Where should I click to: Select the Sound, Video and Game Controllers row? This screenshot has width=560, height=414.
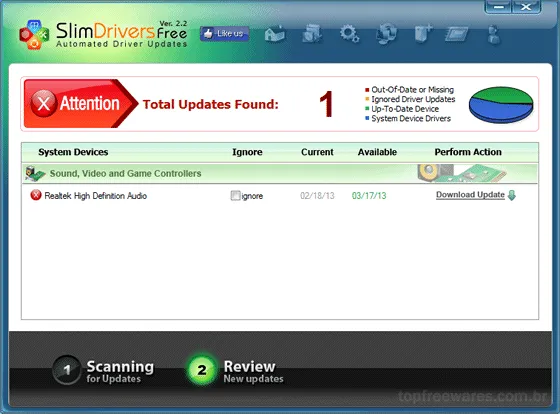[280, 173]
